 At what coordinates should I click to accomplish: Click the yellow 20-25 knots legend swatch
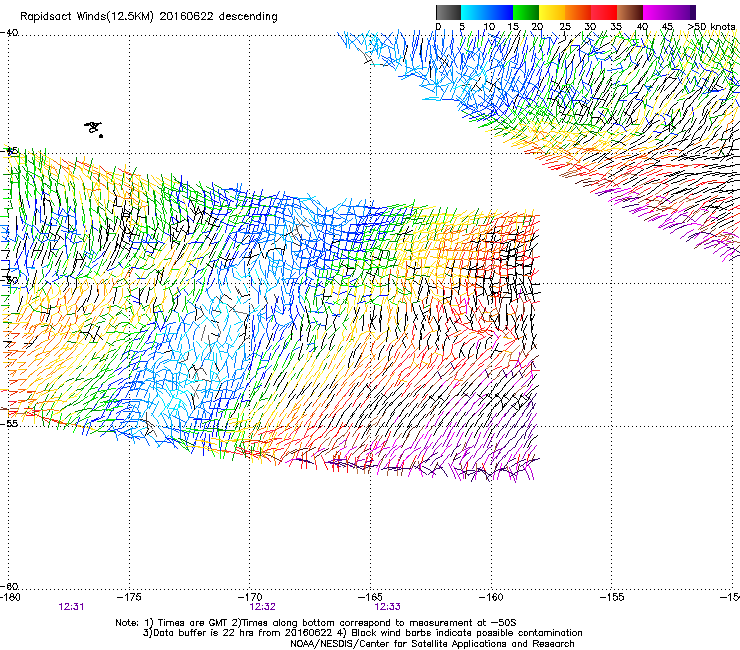click(x=552, y=12)
